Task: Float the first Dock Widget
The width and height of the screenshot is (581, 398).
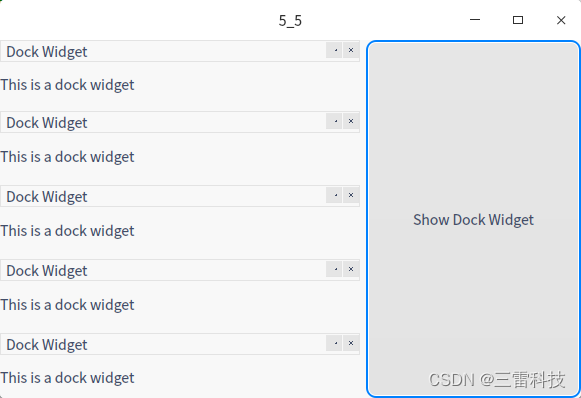Action: 334,50
